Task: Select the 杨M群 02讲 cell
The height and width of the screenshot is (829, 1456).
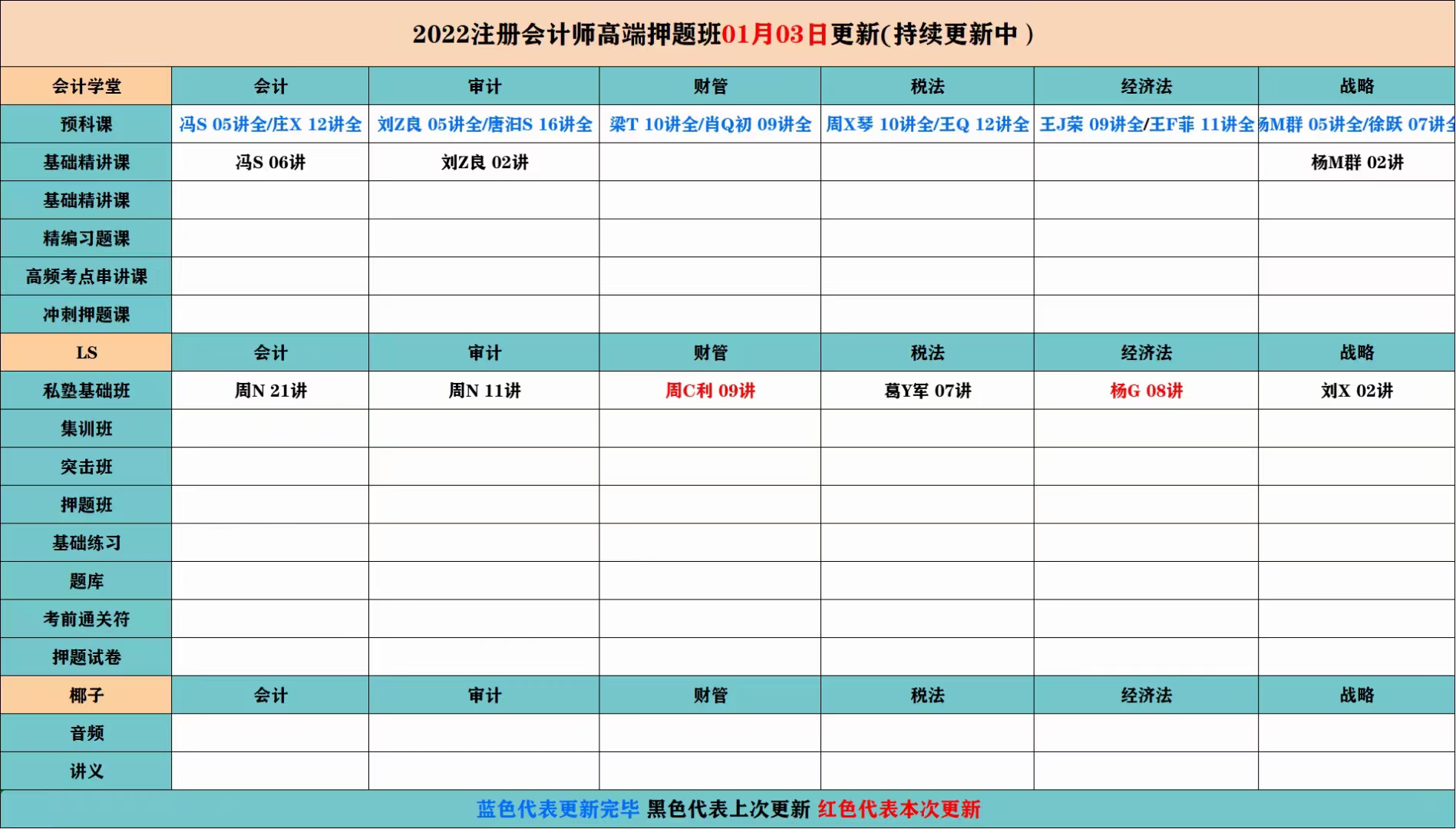Action: click(x=1356, y=163)
